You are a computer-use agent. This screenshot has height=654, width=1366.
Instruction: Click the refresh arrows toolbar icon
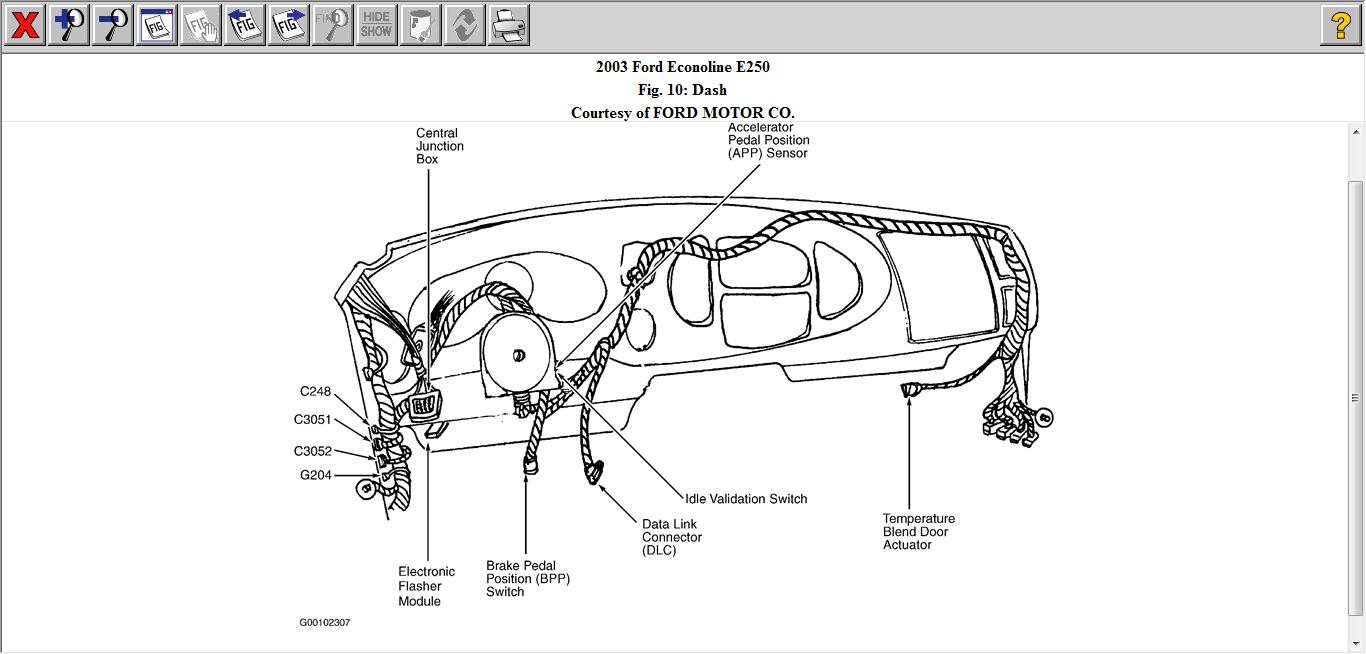click(x=464, y=25)
